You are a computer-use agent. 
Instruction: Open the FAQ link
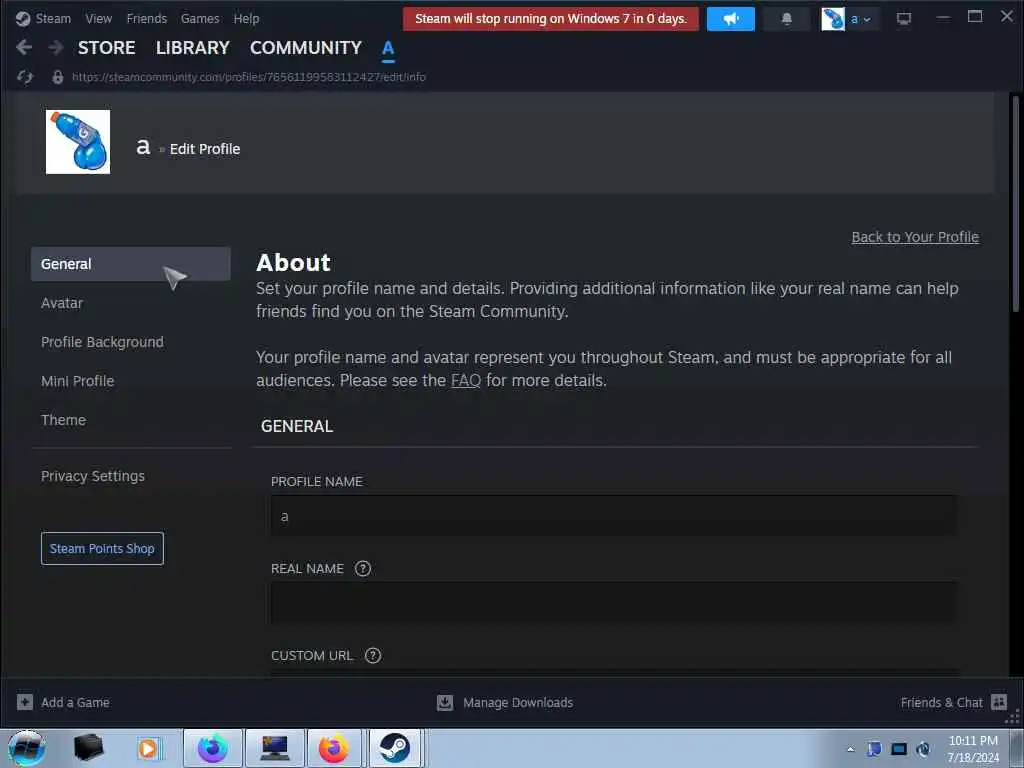[x=466, y=380]
